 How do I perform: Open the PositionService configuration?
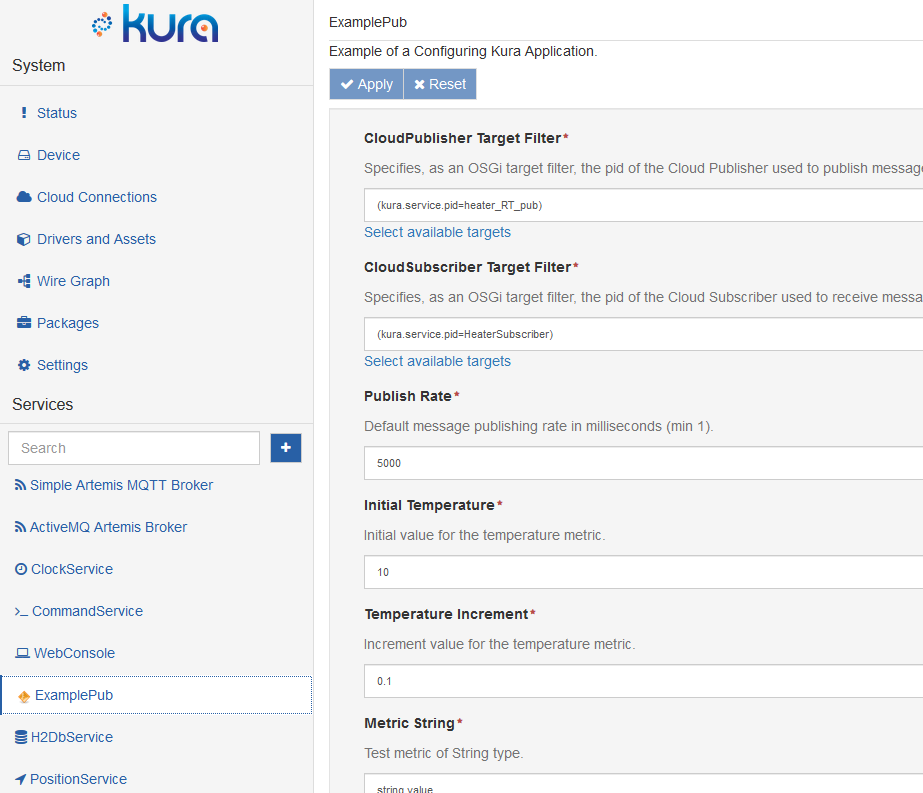tap(78, 779)
